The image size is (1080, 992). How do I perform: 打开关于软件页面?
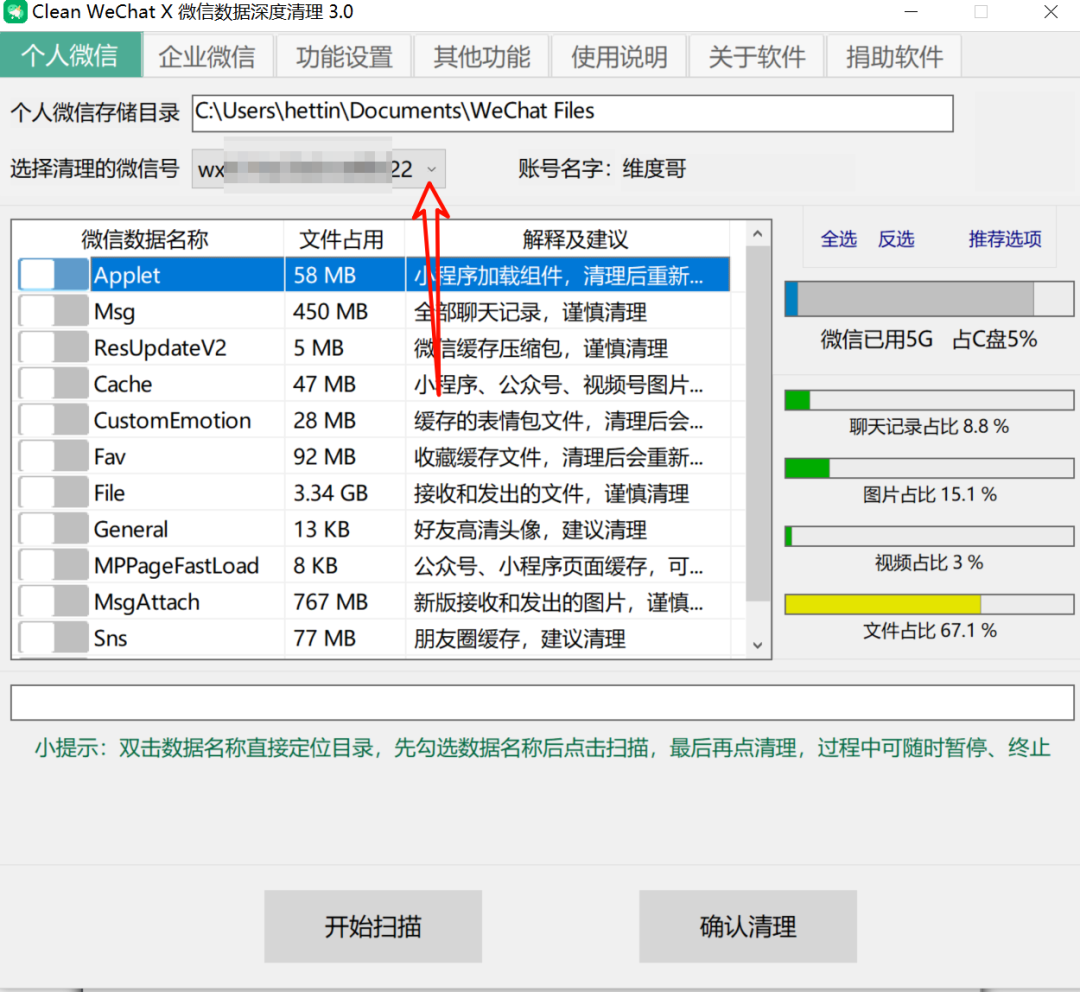point(756,56)
